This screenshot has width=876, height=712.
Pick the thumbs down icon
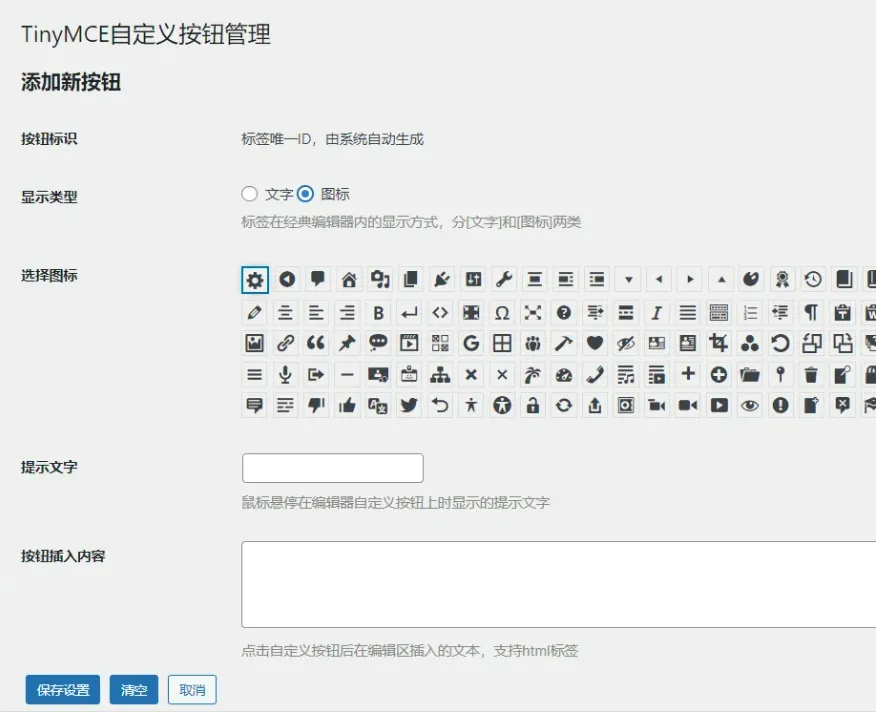click(316, 405)
